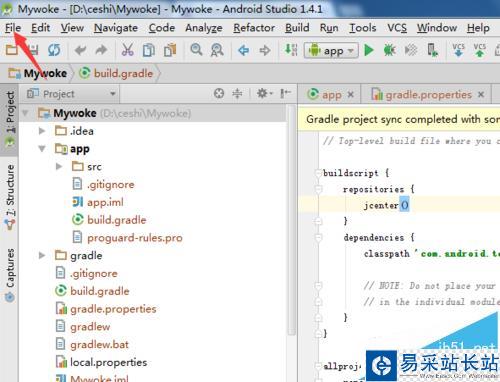Click the Scroll from source icon
The width and height of the screenshot is (500, 382).
[x=219, y=94]
